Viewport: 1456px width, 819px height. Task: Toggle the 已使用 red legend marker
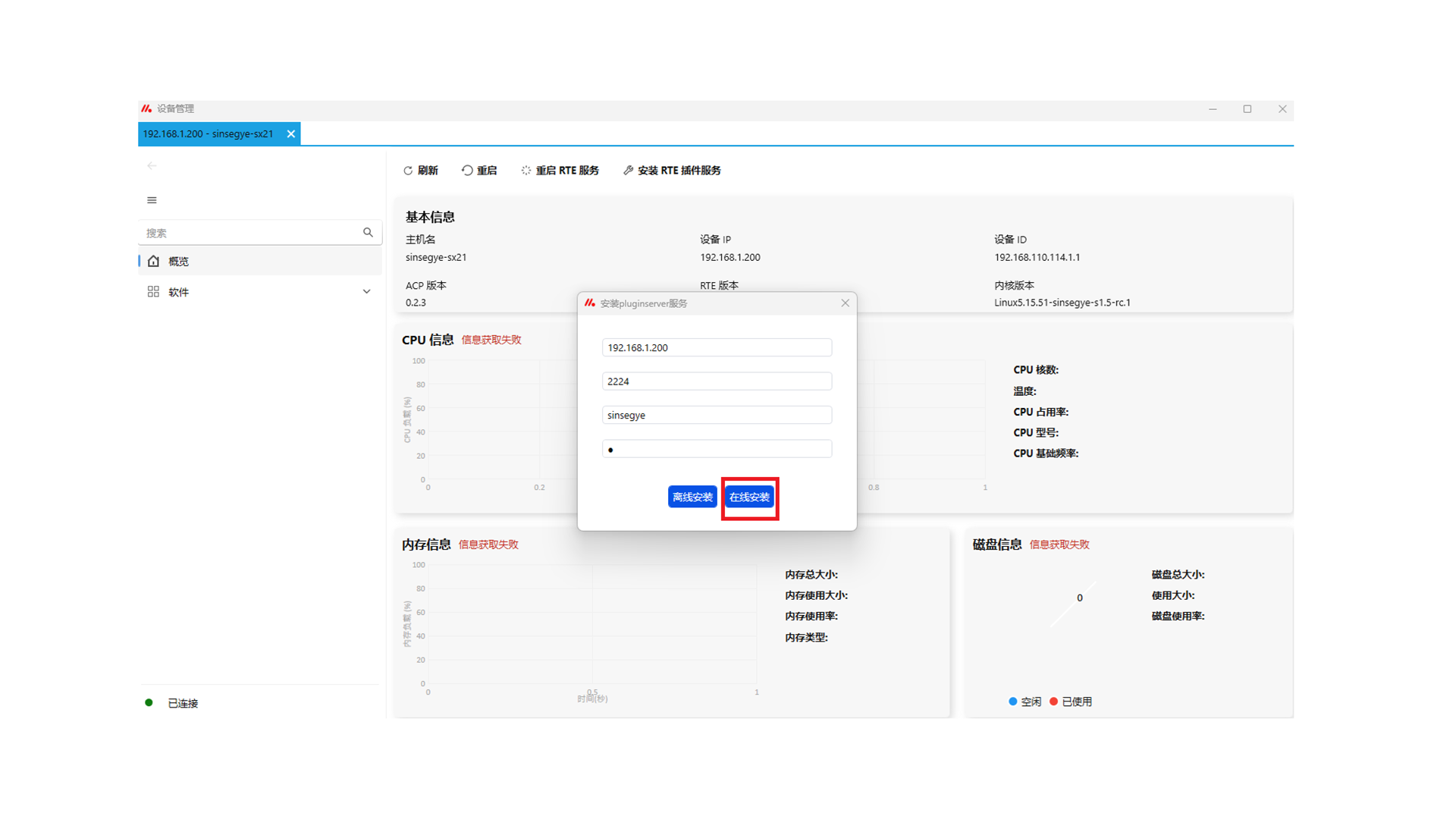click(x=1053, y=701)
